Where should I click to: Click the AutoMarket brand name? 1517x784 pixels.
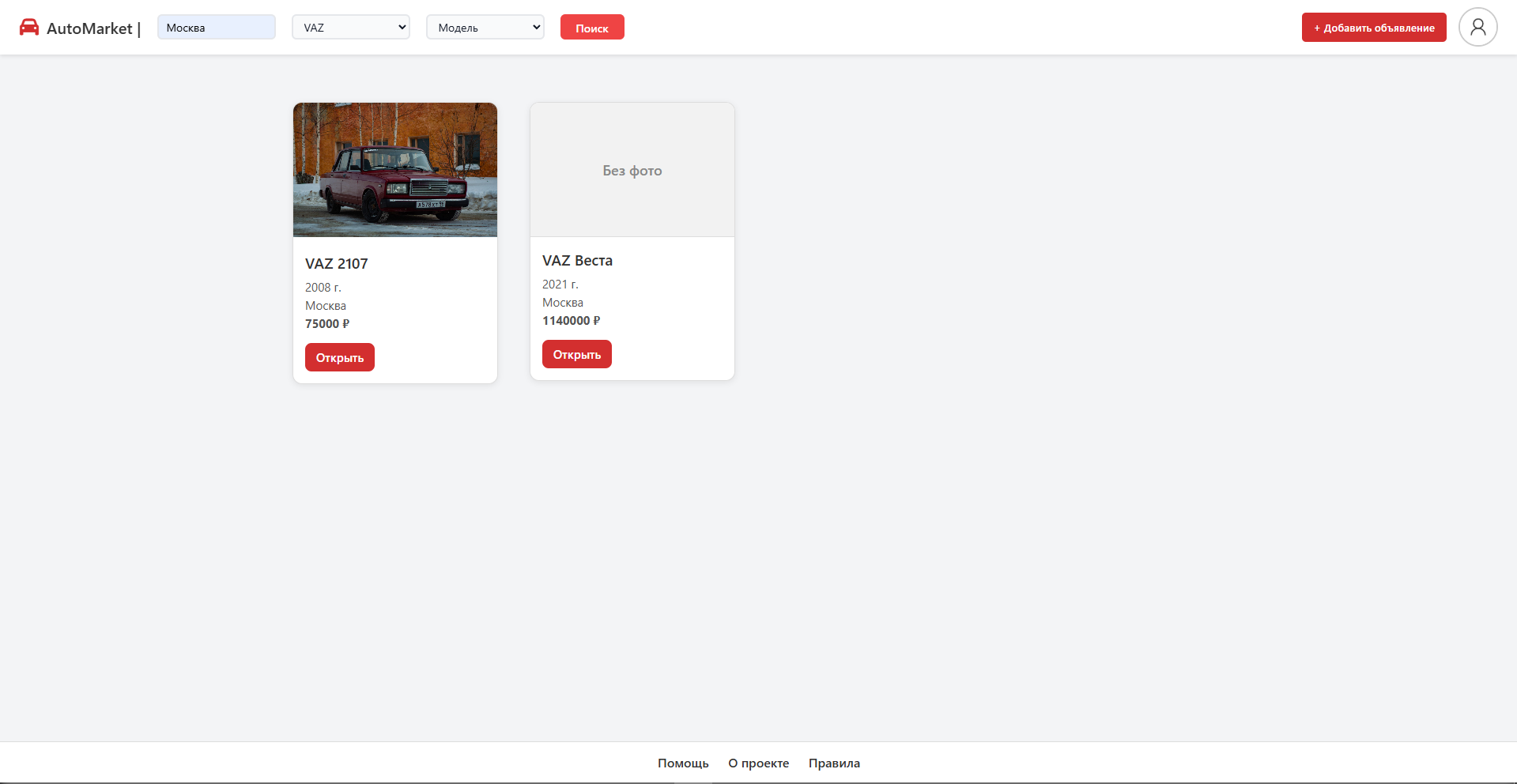point(89,28)
